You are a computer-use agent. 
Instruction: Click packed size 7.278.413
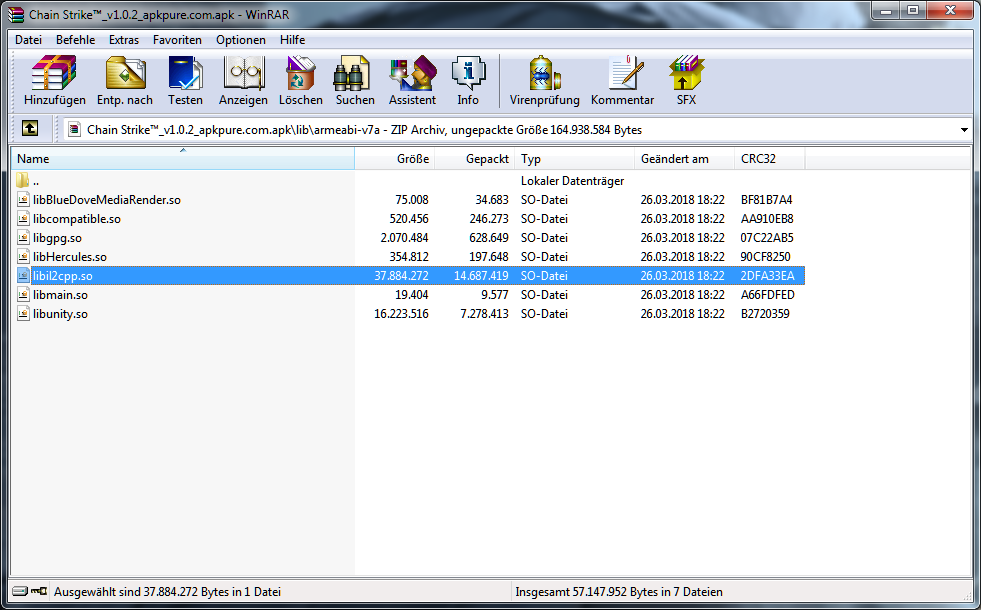coord(484,313)
